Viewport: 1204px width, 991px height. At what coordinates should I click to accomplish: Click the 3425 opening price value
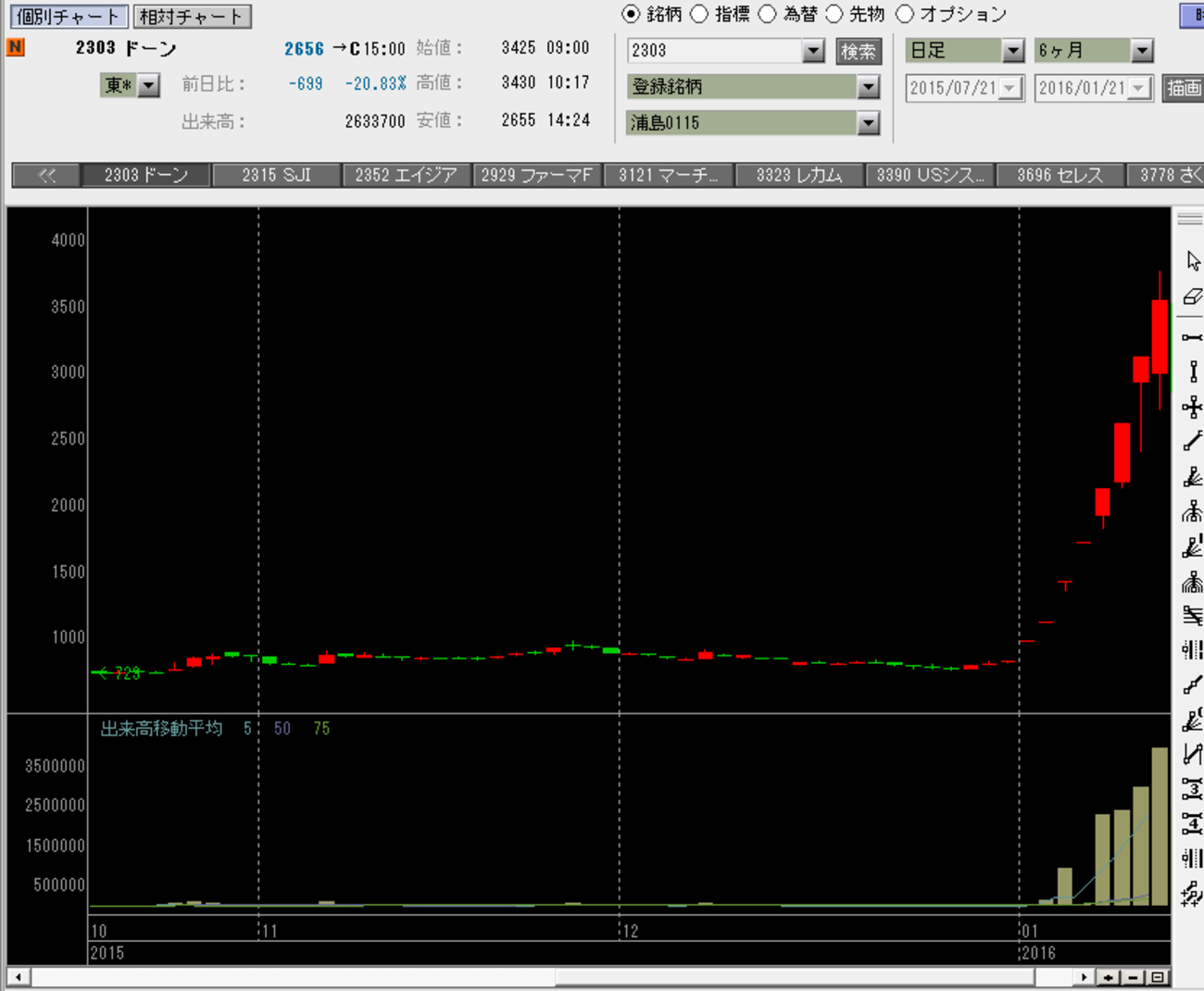519,47
